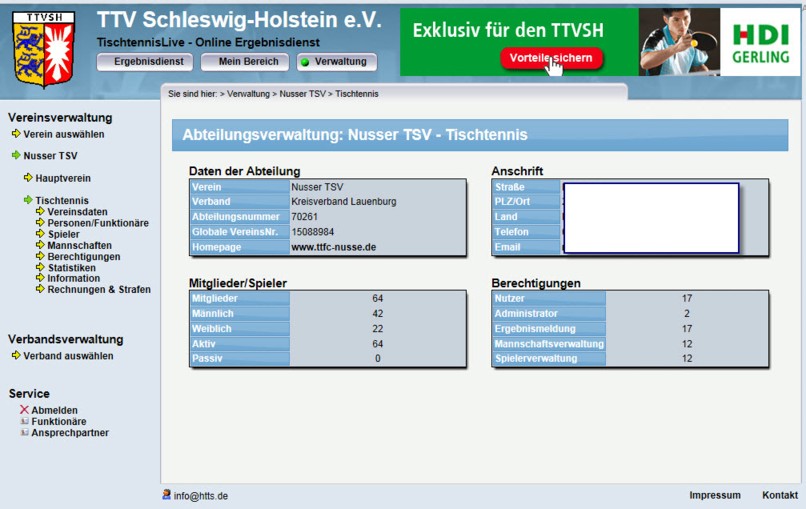Open the Kontakt footer link
806x509 pixels.
click(779, 495)
